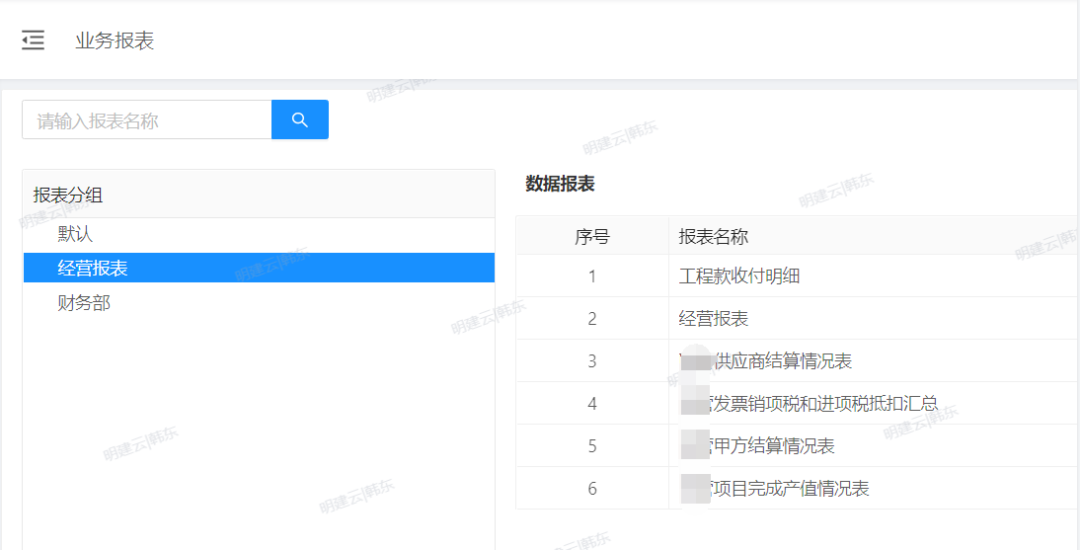Select the 财务部 report group
The width and height of the screenshot is (1080, 550).
[x=84, y=303]
